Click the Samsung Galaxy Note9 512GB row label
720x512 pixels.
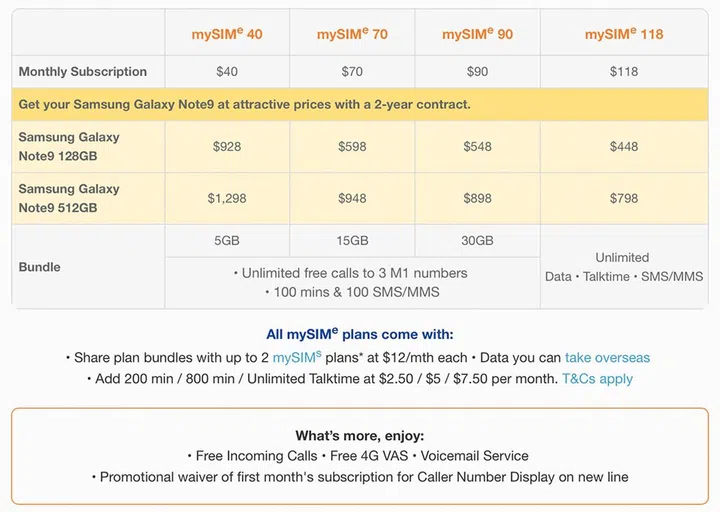(x=69, y=198)
